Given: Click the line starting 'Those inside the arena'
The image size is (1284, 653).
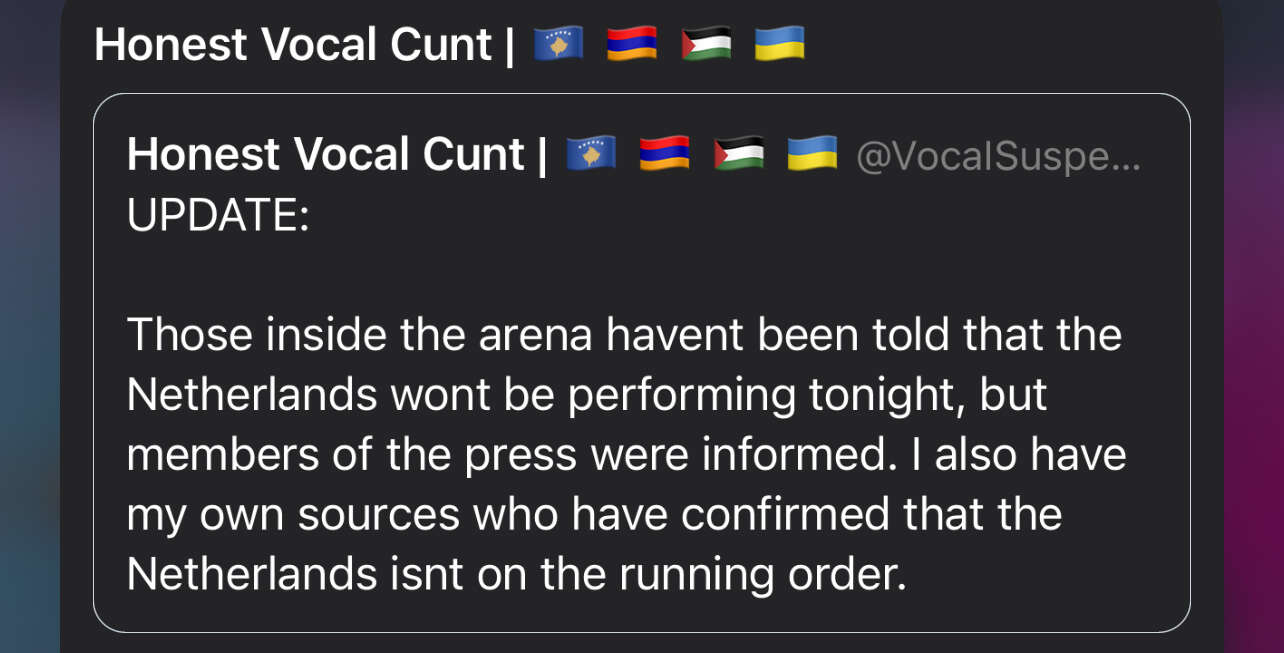Looking at the screenshot, I should tap(624, 334).
